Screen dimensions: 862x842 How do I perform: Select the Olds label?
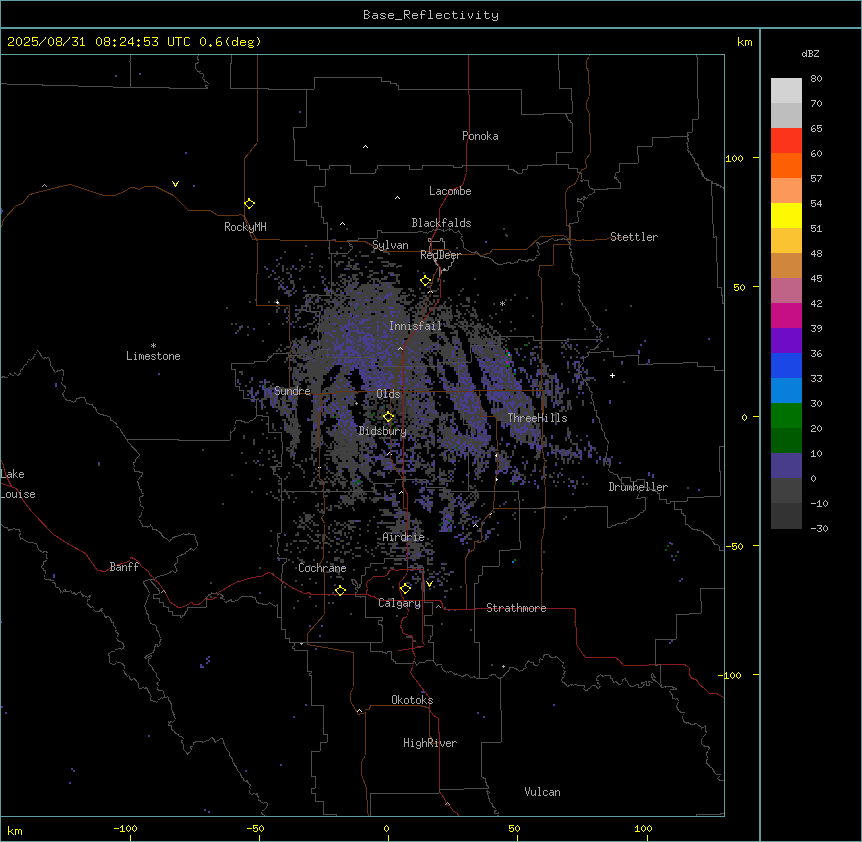[388, 394]
